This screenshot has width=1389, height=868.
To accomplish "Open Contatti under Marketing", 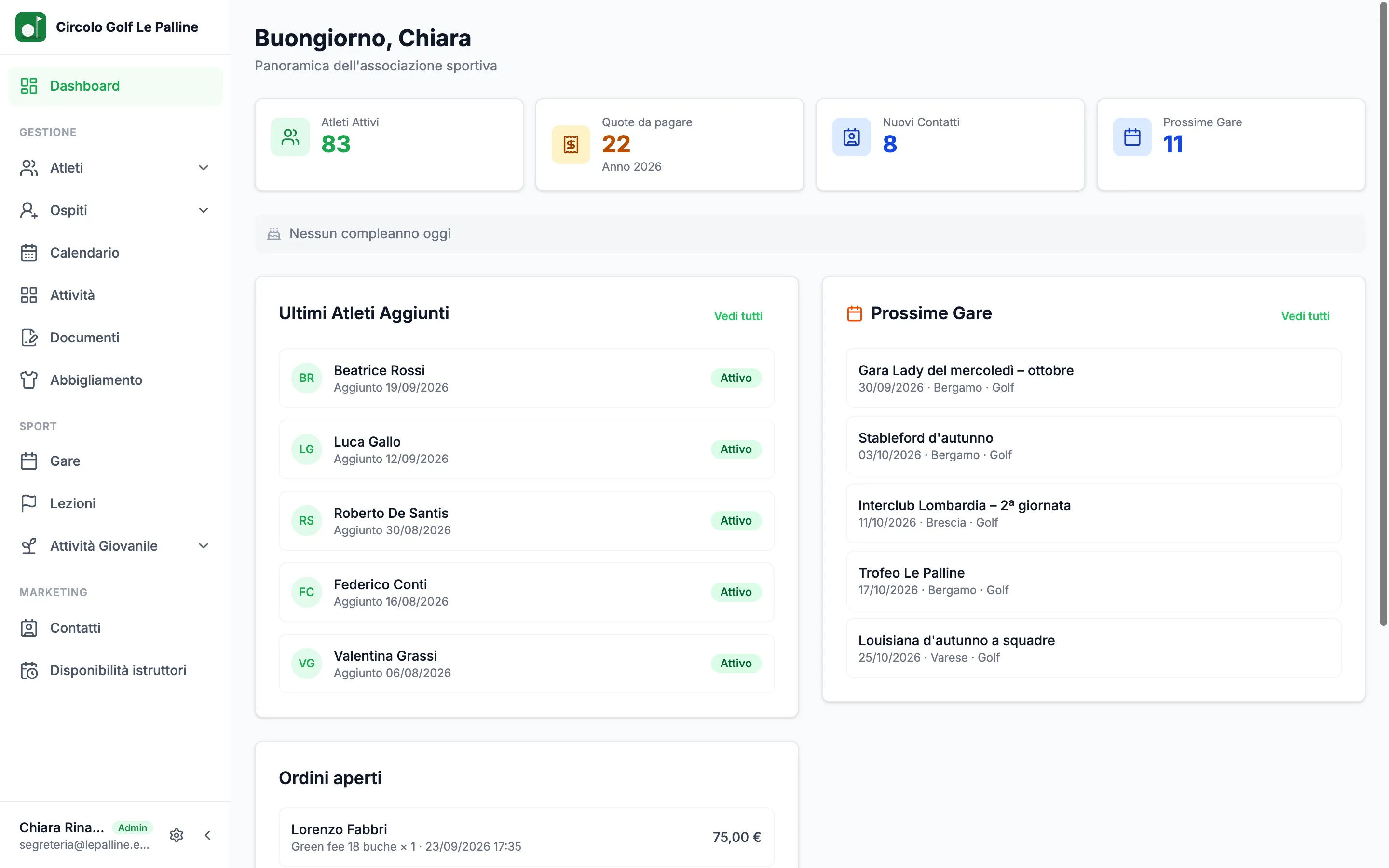I will [x=115, y=628].
